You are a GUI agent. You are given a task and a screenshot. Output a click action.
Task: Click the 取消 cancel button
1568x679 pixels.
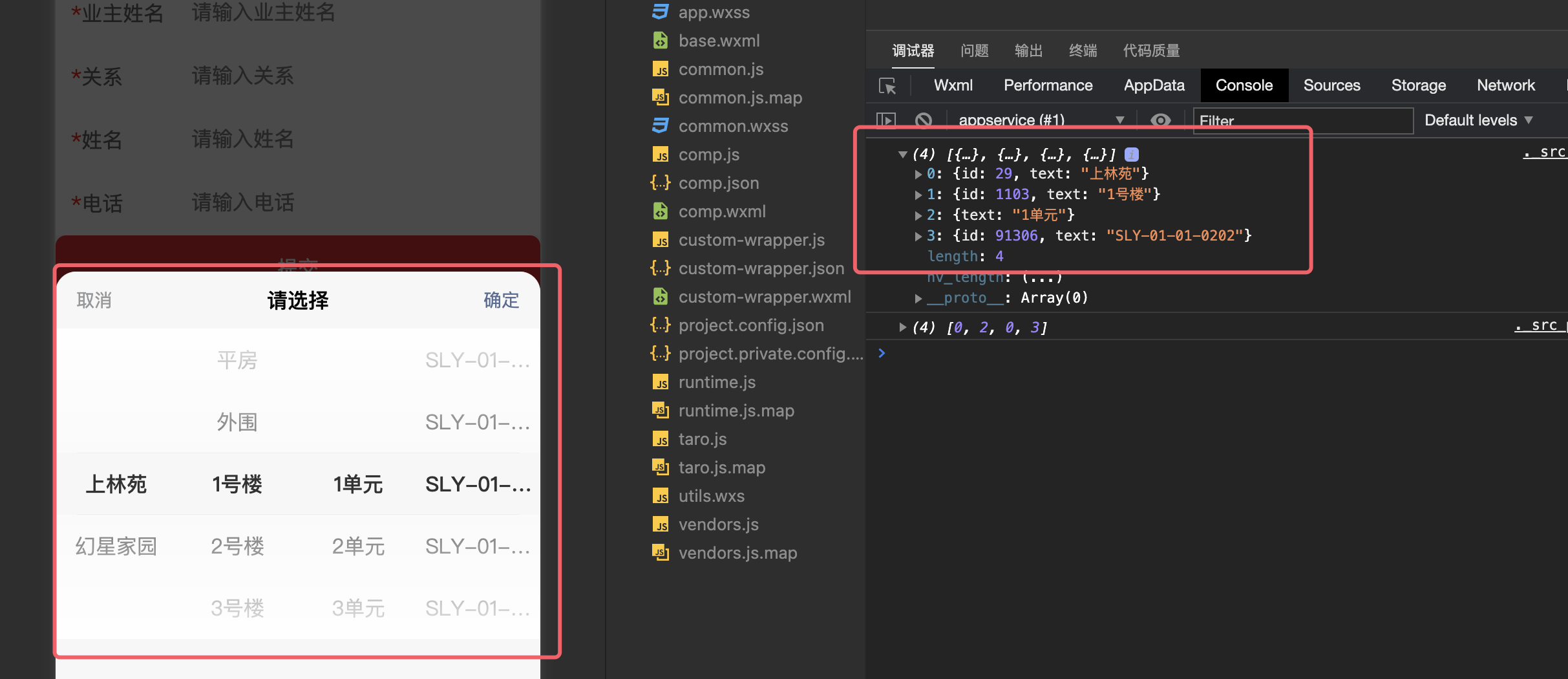point(94,300)
